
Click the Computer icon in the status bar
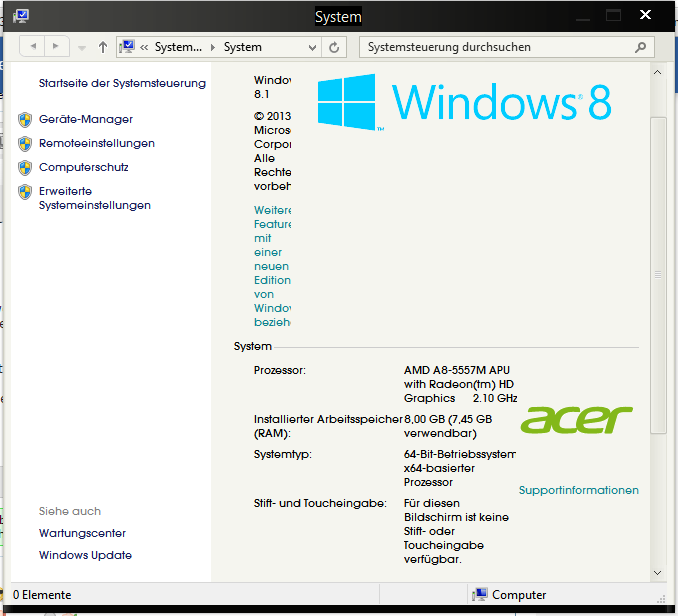pos(480,594)
